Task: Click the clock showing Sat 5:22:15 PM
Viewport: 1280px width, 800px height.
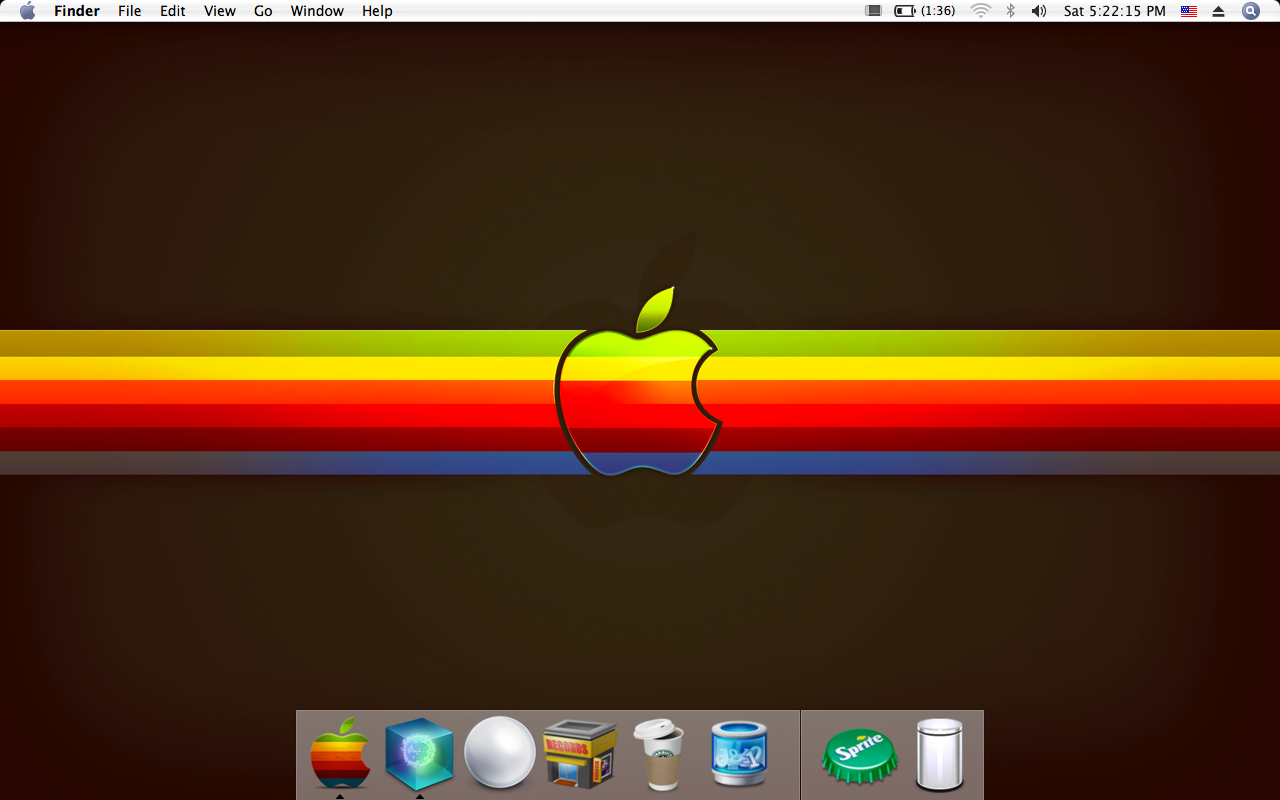Action: click(1115, 11)
